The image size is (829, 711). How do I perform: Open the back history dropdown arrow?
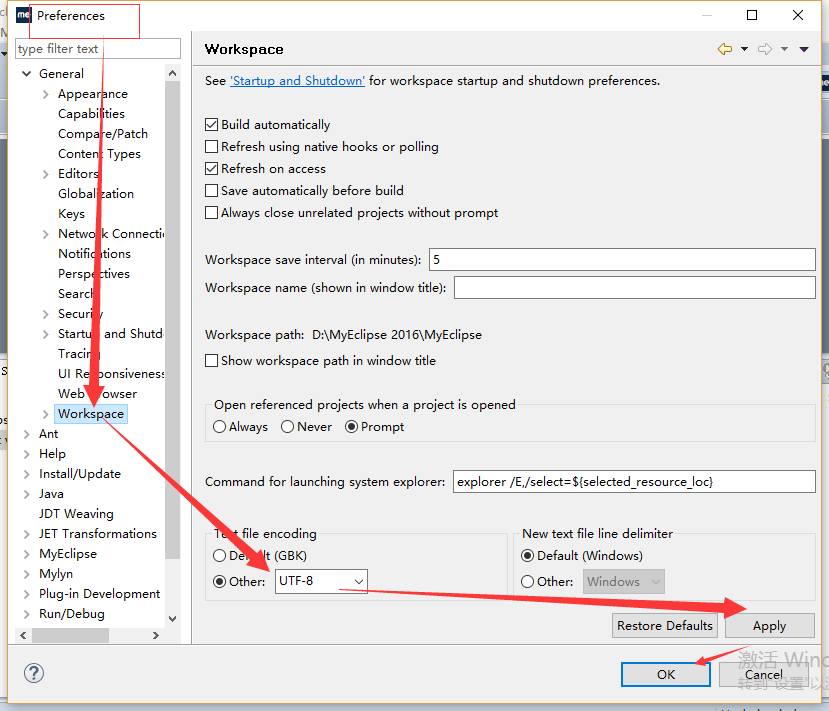[744, 49]
